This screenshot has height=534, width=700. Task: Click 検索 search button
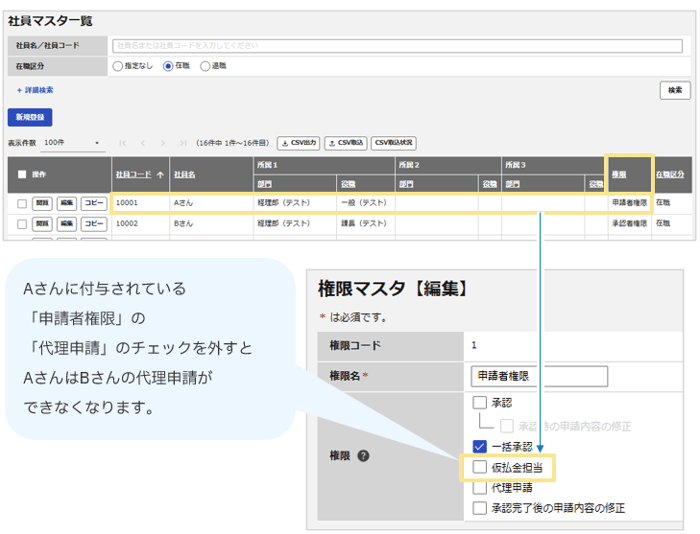[675, 90]
